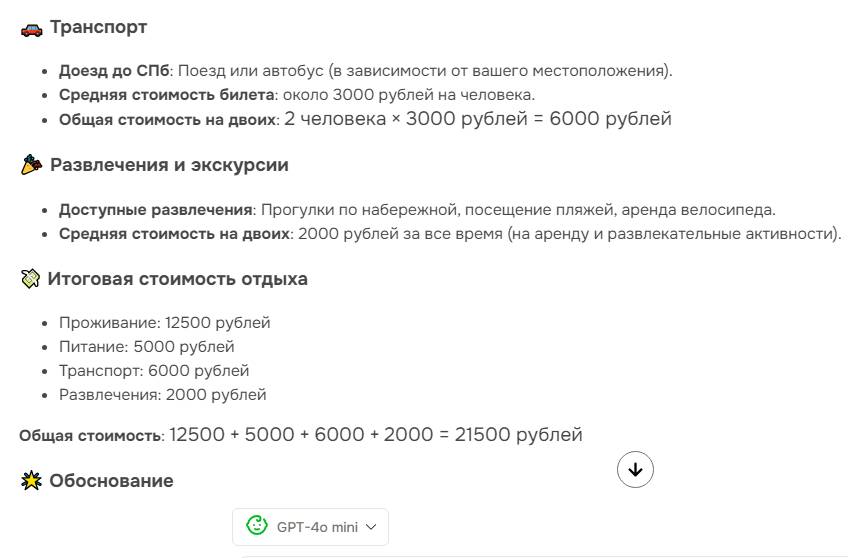Click the party popper emoji icon
This screenshot has width=848, height=558.
(31, 165)
